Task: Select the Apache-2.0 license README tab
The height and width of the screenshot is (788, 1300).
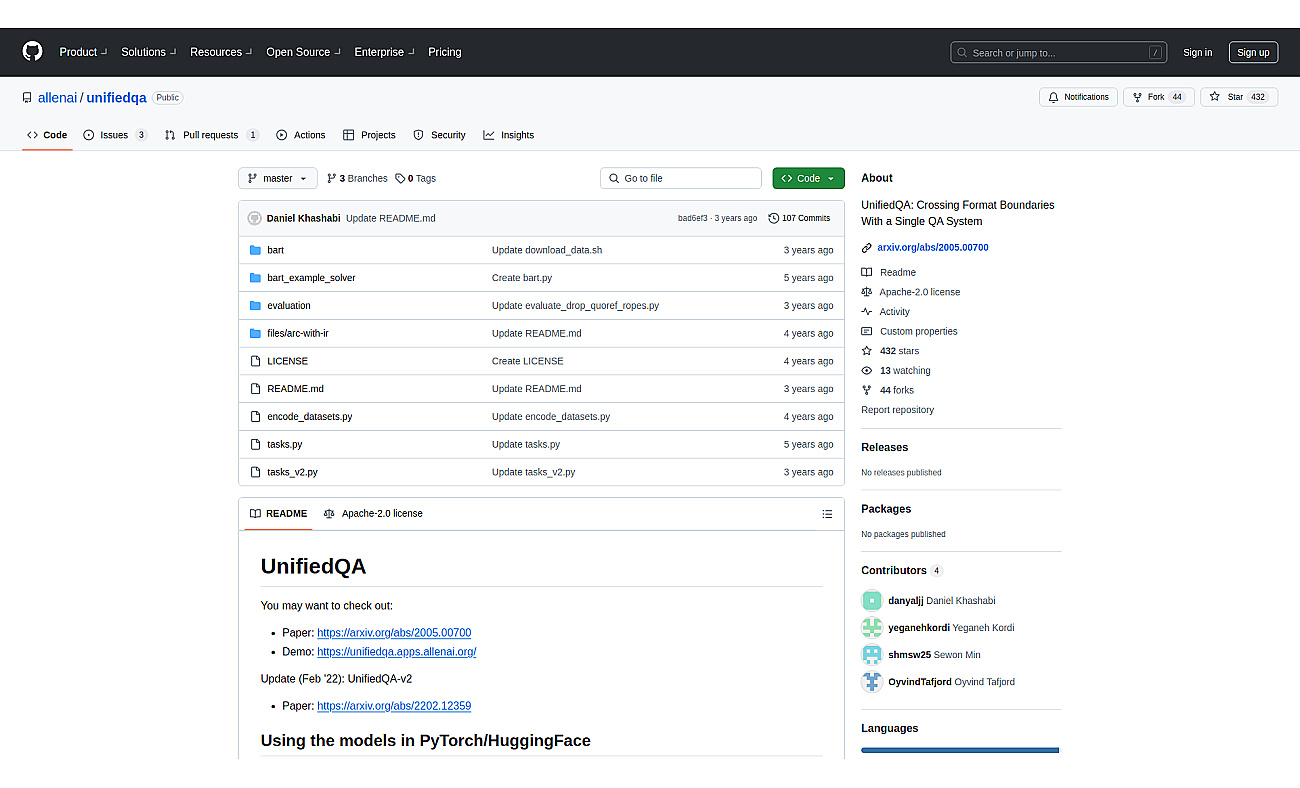Action: pyautogui.click(x=373, y=514)
